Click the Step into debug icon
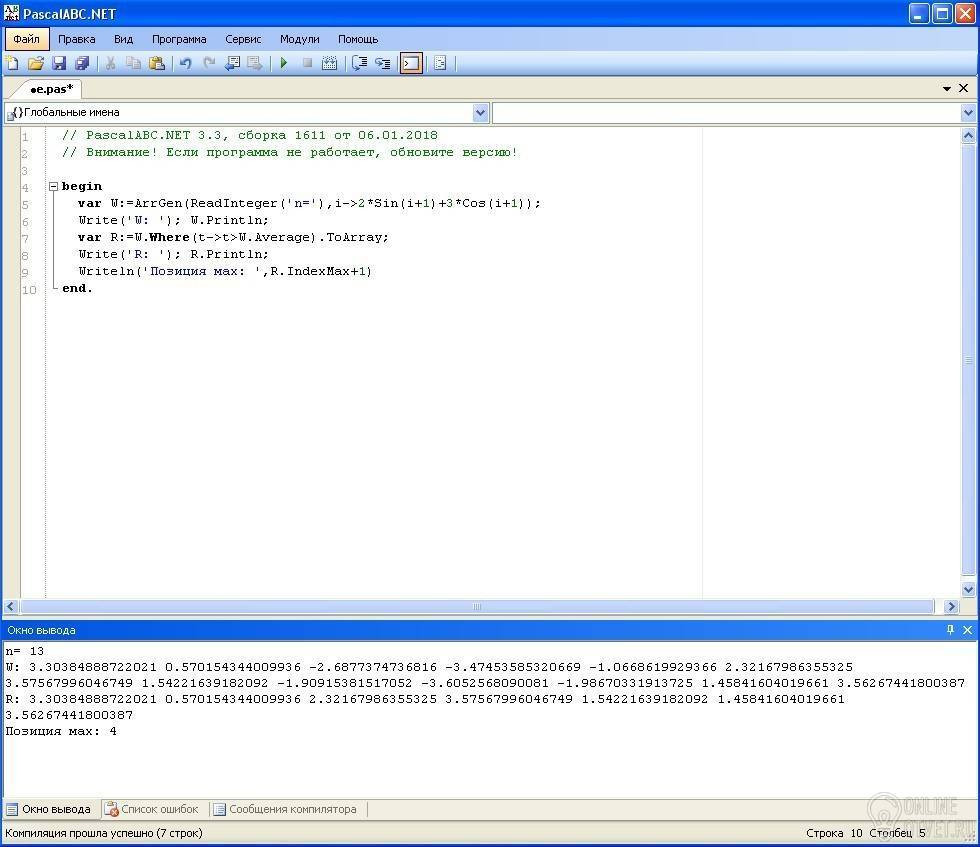This screenshot has height=847, width=980. click(x=382, y=63)
